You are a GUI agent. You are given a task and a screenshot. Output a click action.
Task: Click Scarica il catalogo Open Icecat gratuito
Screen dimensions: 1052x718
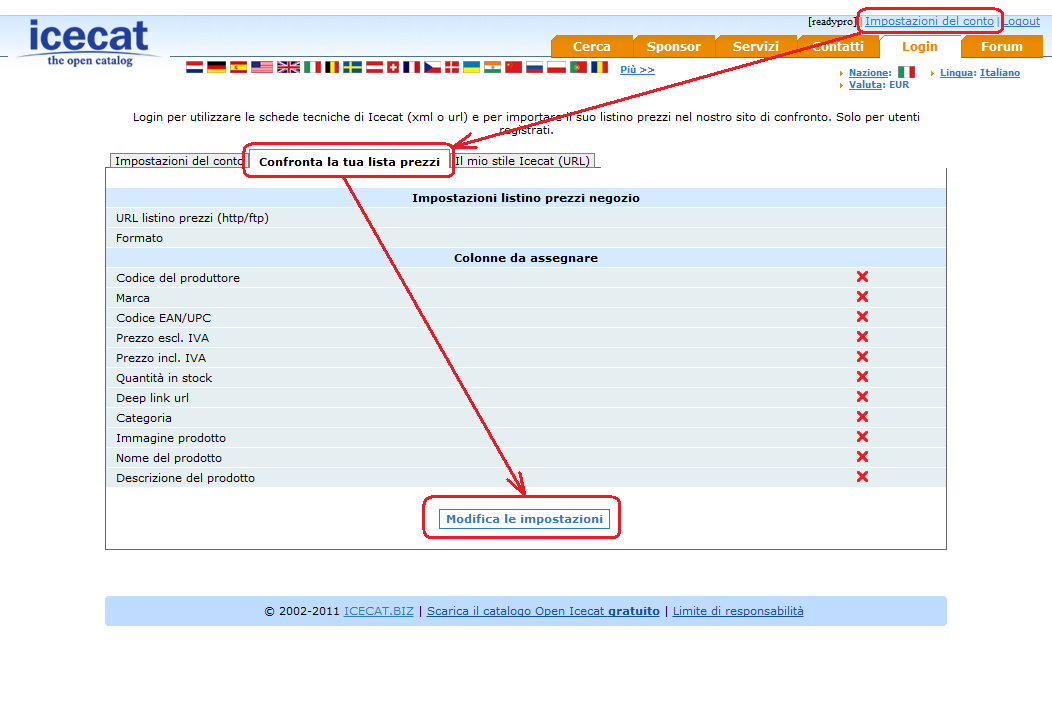tap(543, 611)
